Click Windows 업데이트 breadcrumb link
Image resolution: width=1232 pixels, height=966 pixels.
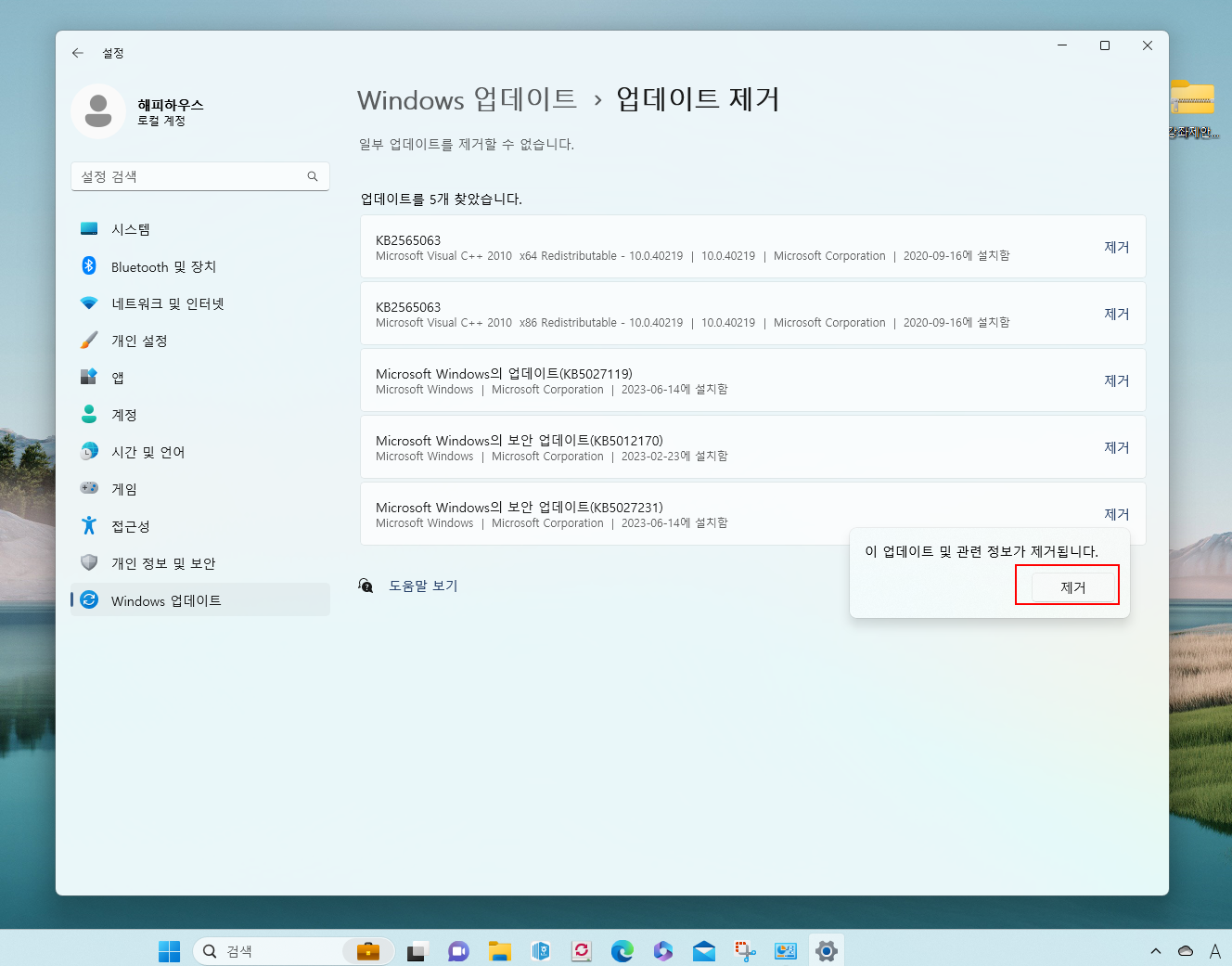coord(467,99)
